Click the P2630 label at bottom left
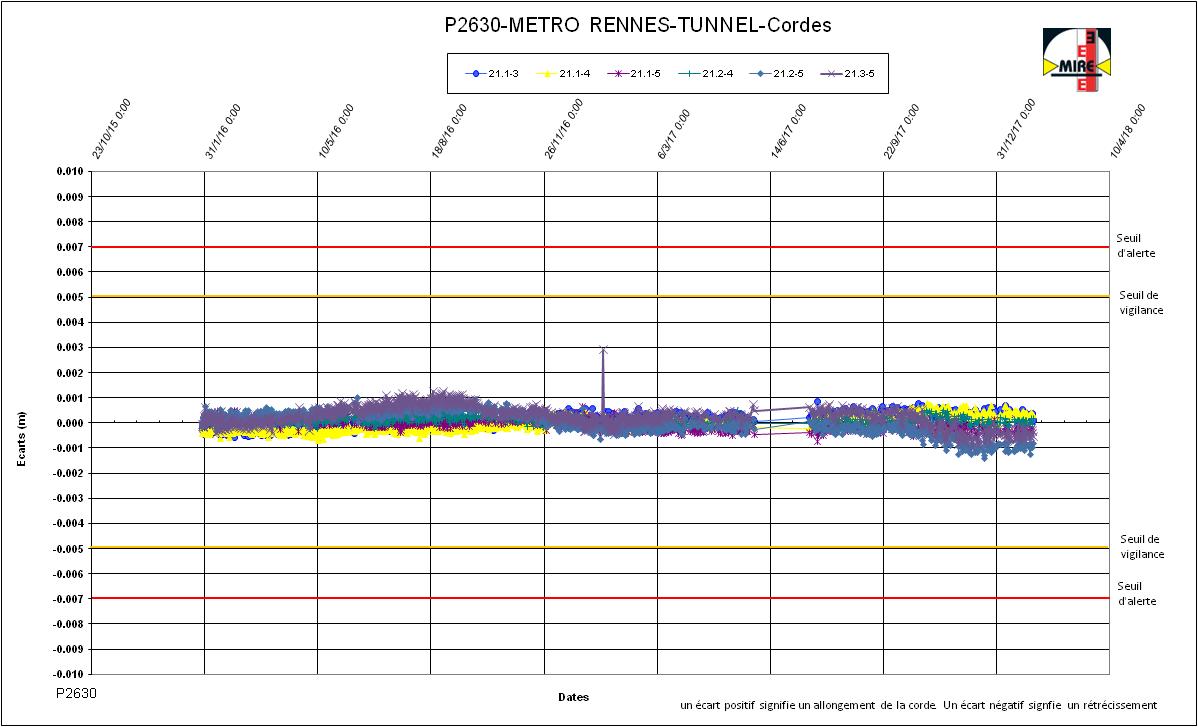Image resolution: width=1198 pixels, height=727 pixels. [76, 693]
